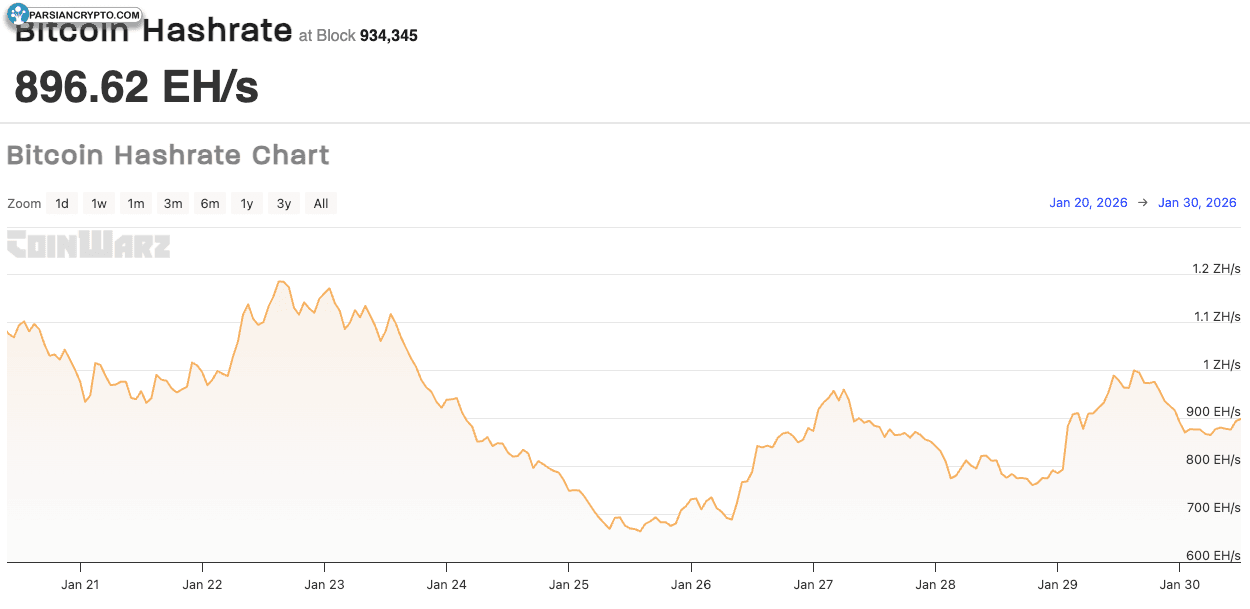
Task: Click the ParsianCrypto logo icon
Action: coord(19,14)
